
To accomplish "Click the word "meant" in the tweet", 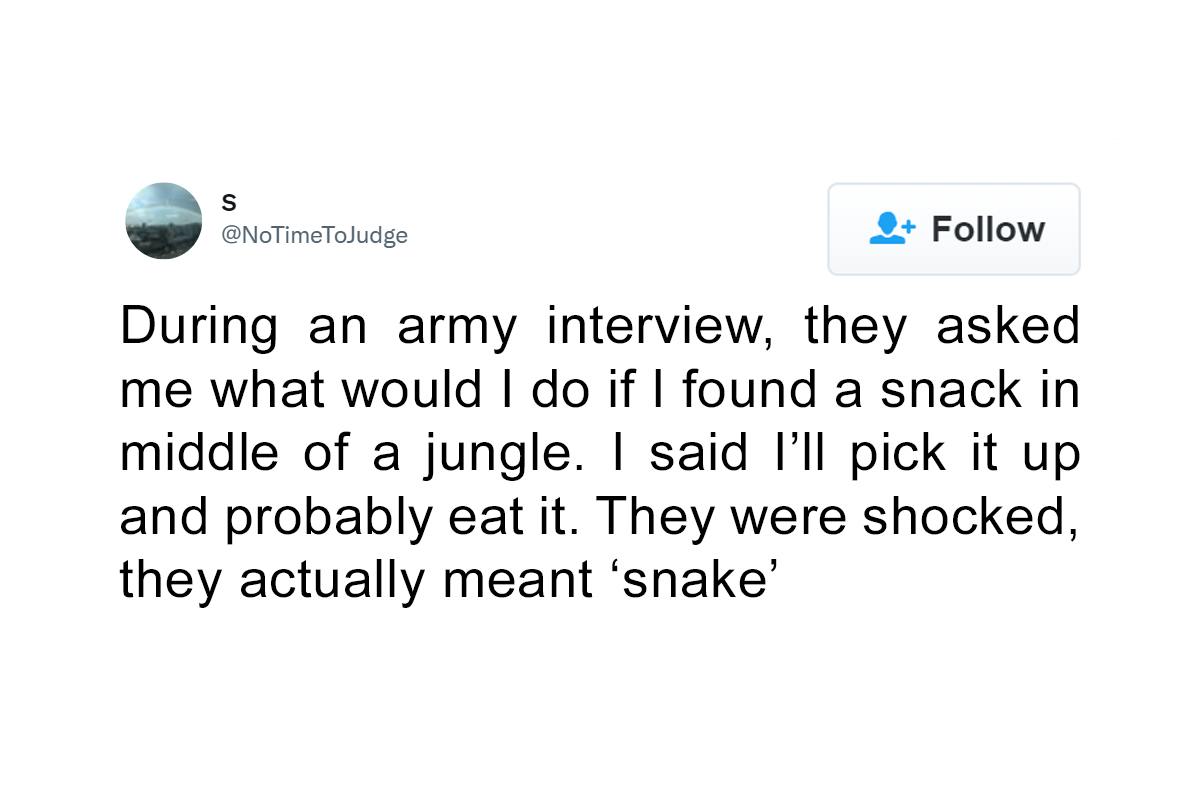I will (517, 583).
